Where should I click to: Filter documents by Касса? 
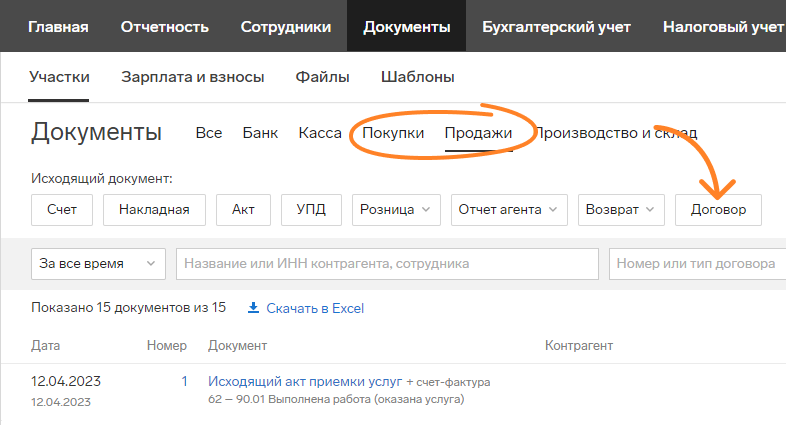click(x=320, y=133)
